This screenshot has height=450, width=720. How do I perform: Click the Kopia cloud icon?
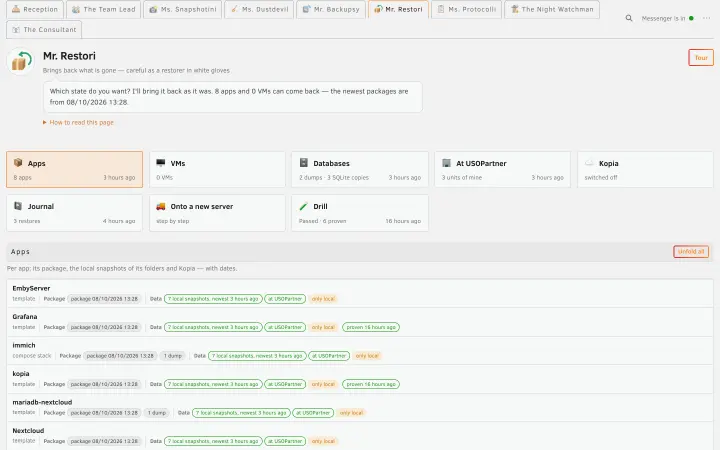589,163
